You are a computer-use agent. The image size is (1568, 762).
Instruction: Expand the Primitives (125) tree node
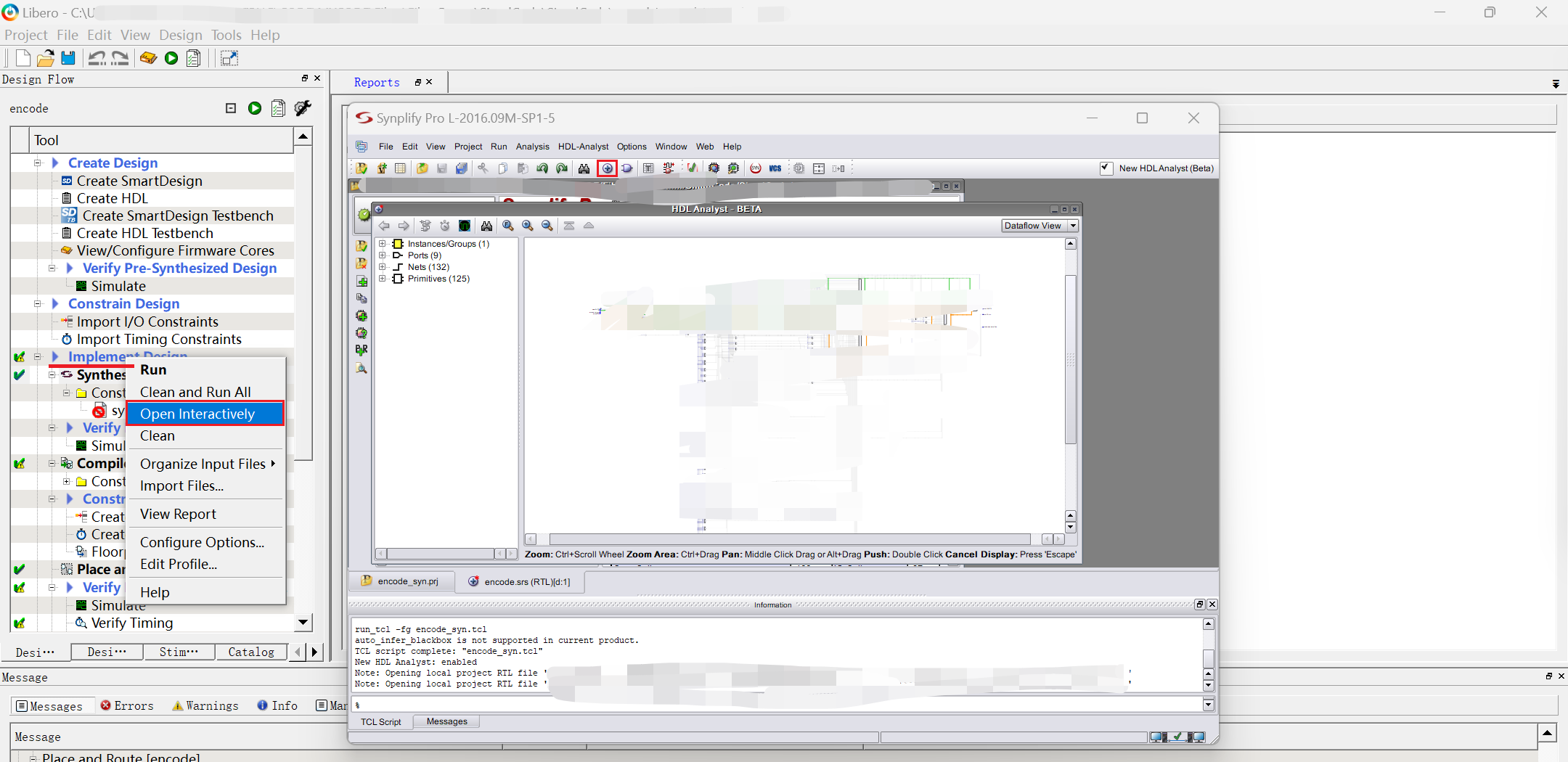click(382, 279)
